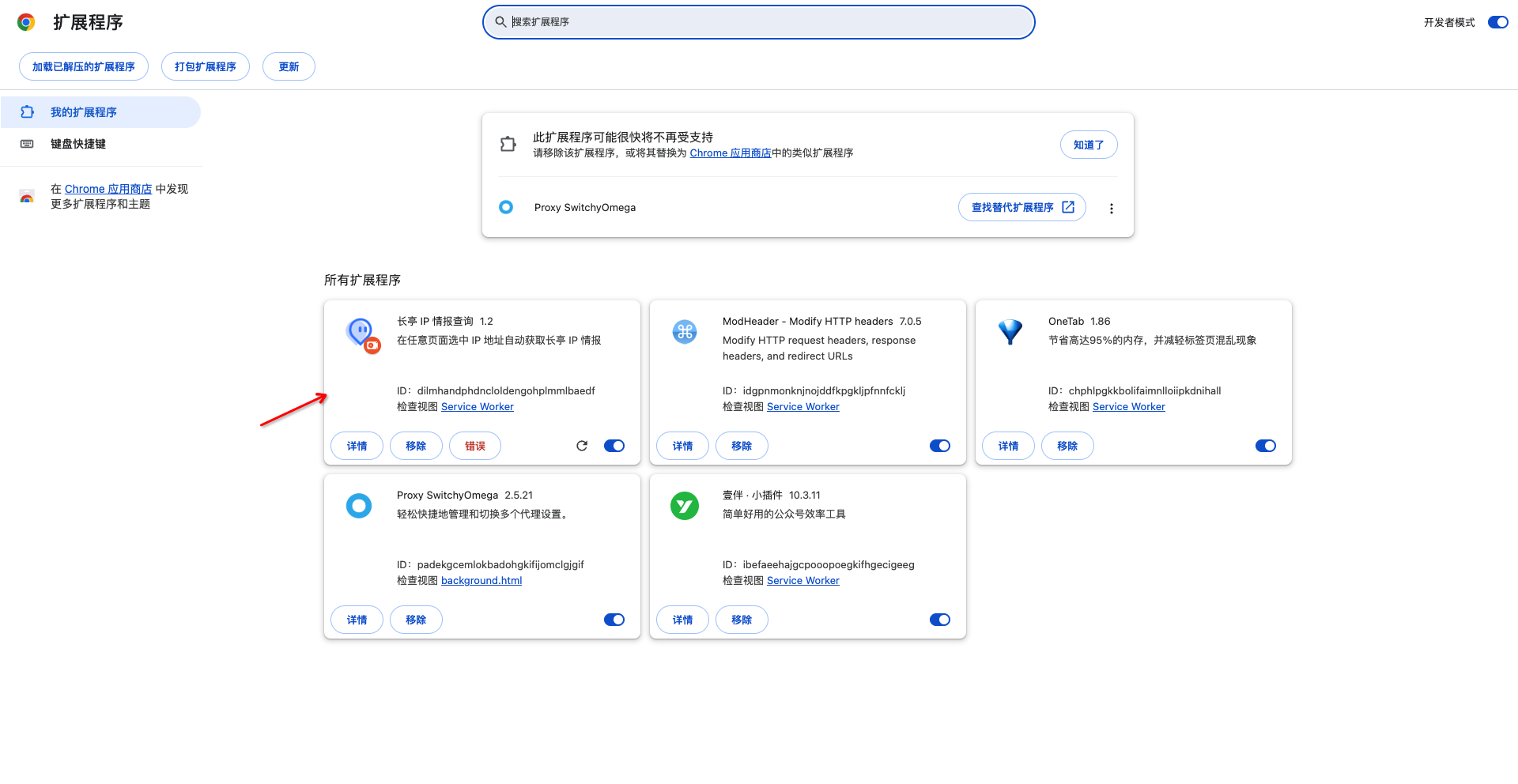Click the Proxy SwitchyOmega card ring icon
Screen dimensions: 1518x784
(359, 506)
